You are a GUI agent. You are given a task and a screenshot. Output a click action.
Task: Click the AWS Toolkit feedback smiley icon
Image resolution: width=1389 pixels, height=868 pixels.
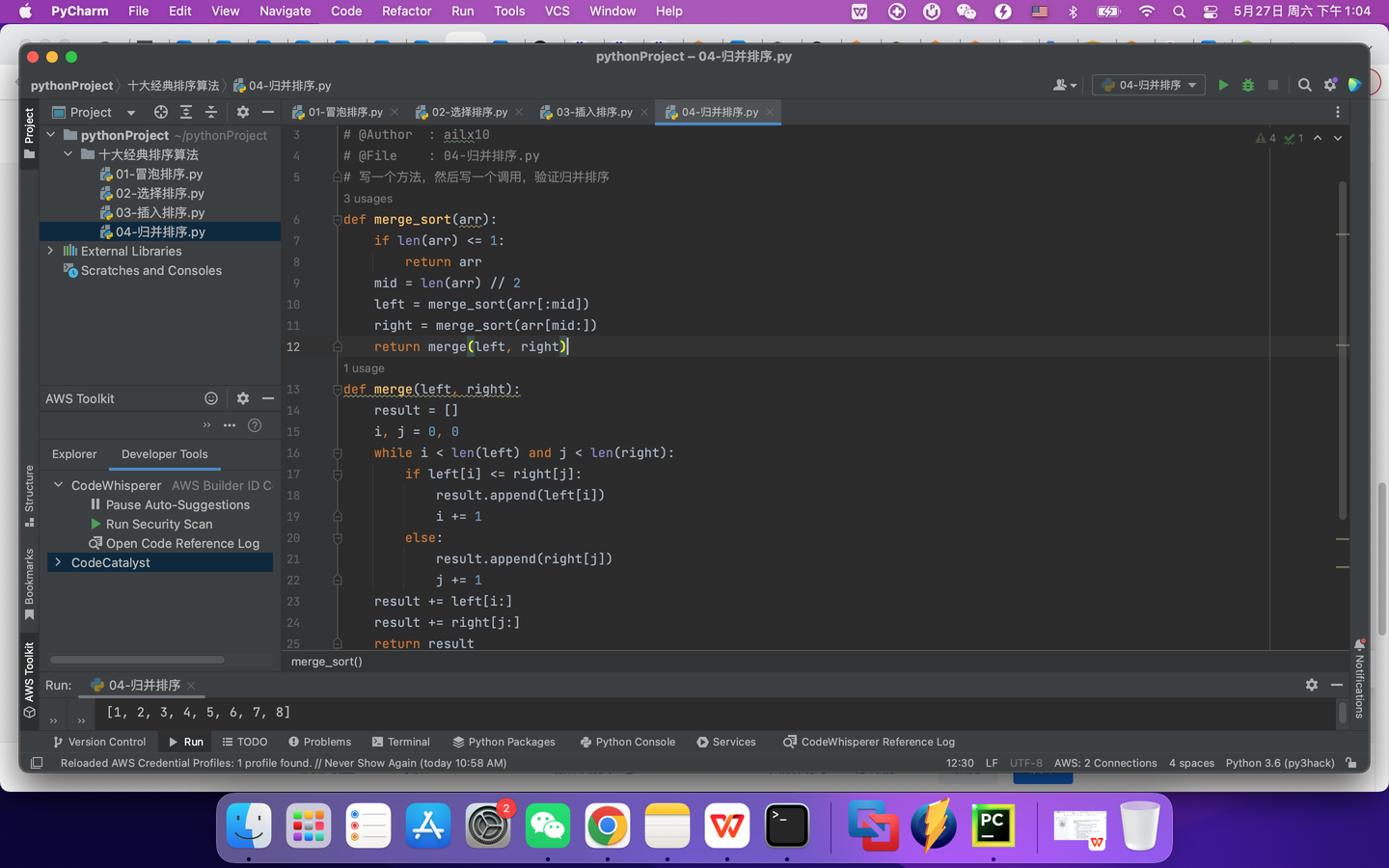pyautogui.click(x=211, y=398)
